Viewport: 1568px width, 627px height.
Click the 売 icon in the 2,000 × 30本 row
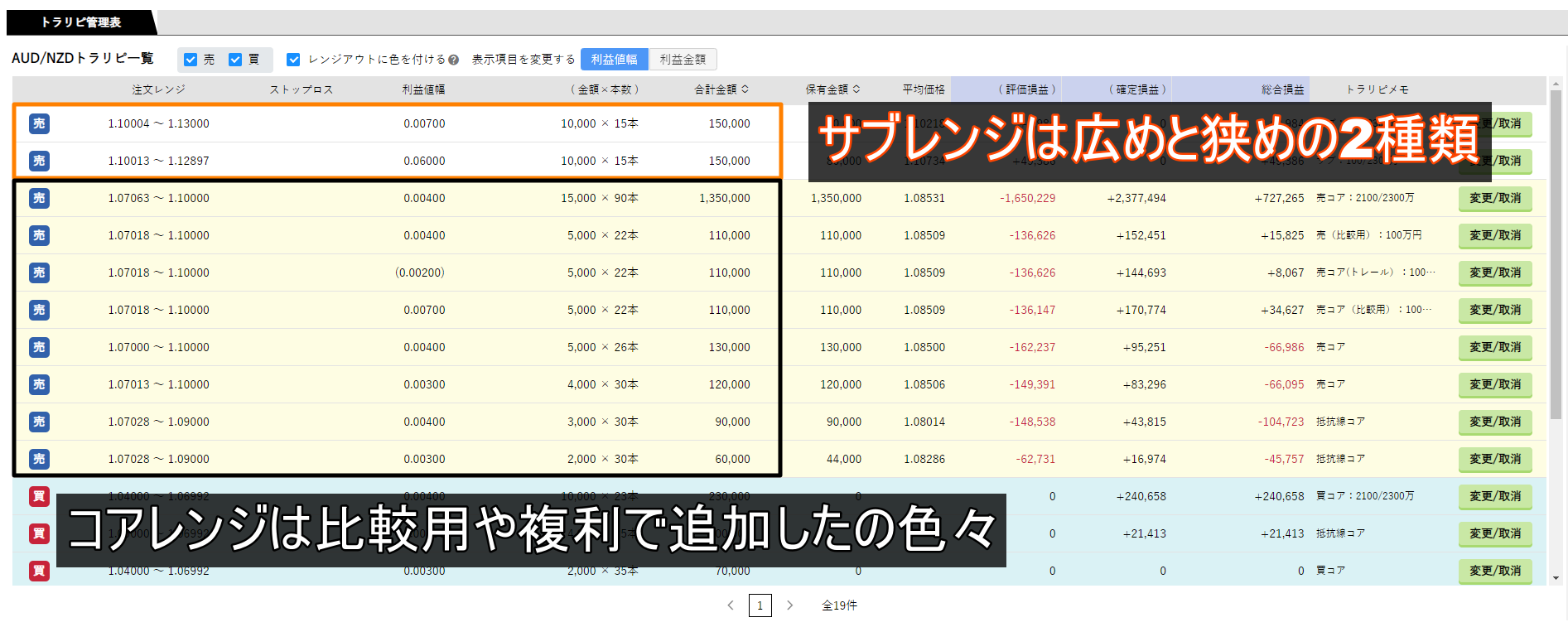tap(39, 459)
